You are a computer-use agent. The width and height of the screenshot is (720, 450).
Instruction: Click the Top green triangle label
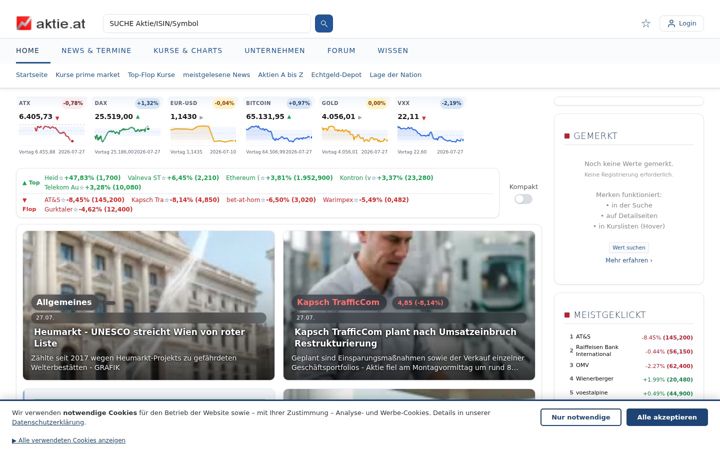coord(31,182)
